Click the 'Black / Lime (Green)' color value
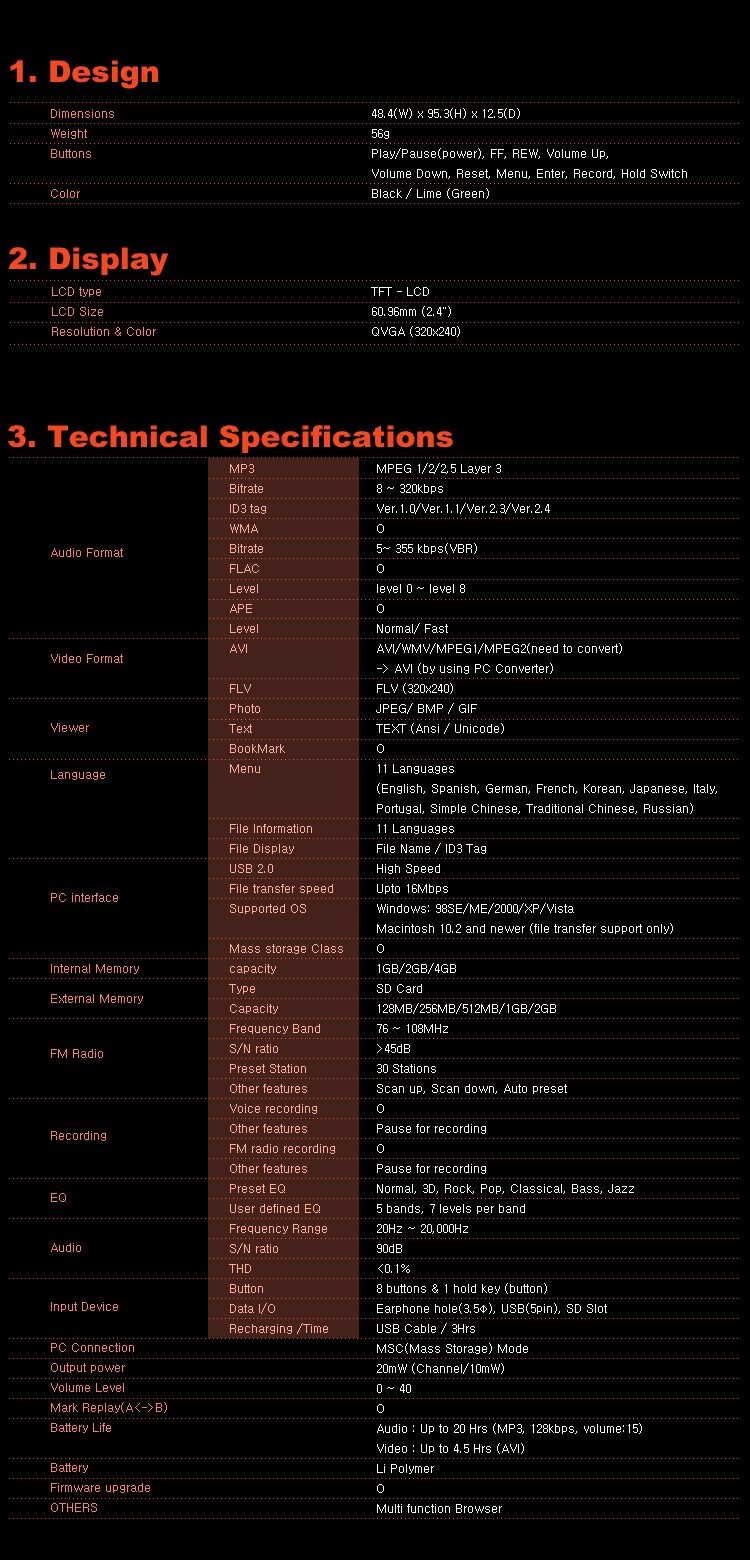Screen dimensions: 750x1560 tap(430, 194)
